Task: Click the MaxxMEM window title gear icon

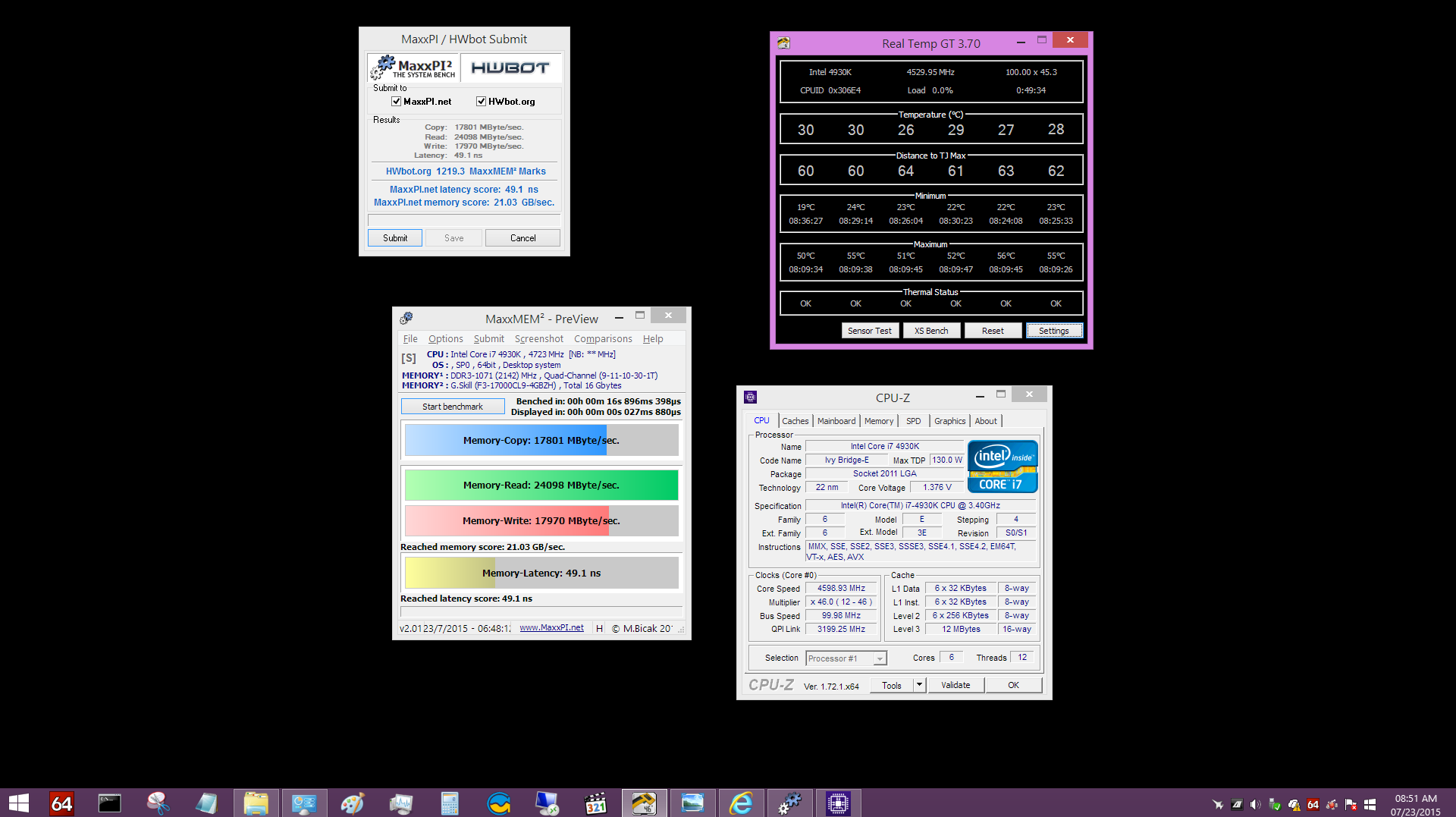Action: (x=406, y=318)
